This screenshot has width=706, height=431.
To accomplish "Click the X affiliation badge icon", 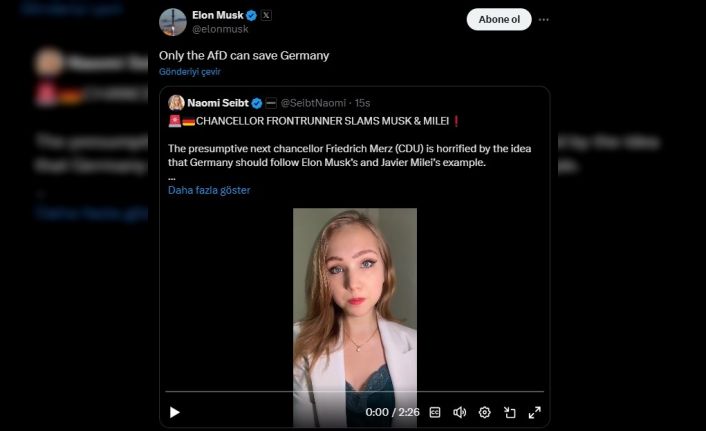I will point(266,15).
